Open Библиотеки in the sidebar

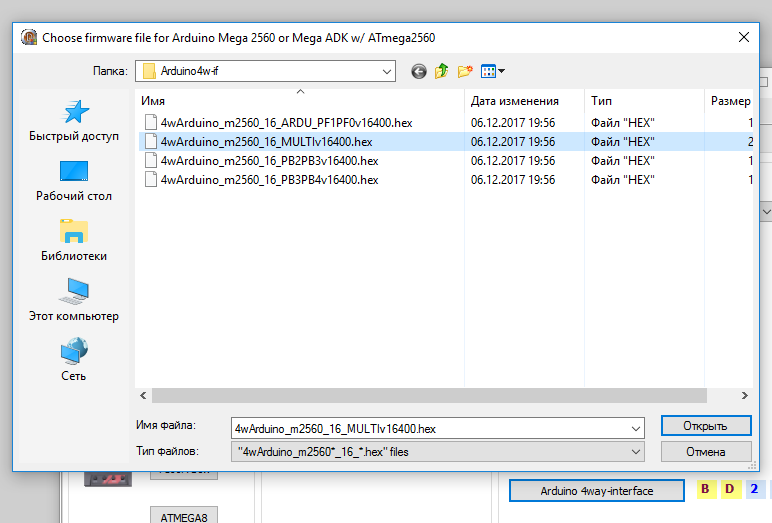pos(74,241)
